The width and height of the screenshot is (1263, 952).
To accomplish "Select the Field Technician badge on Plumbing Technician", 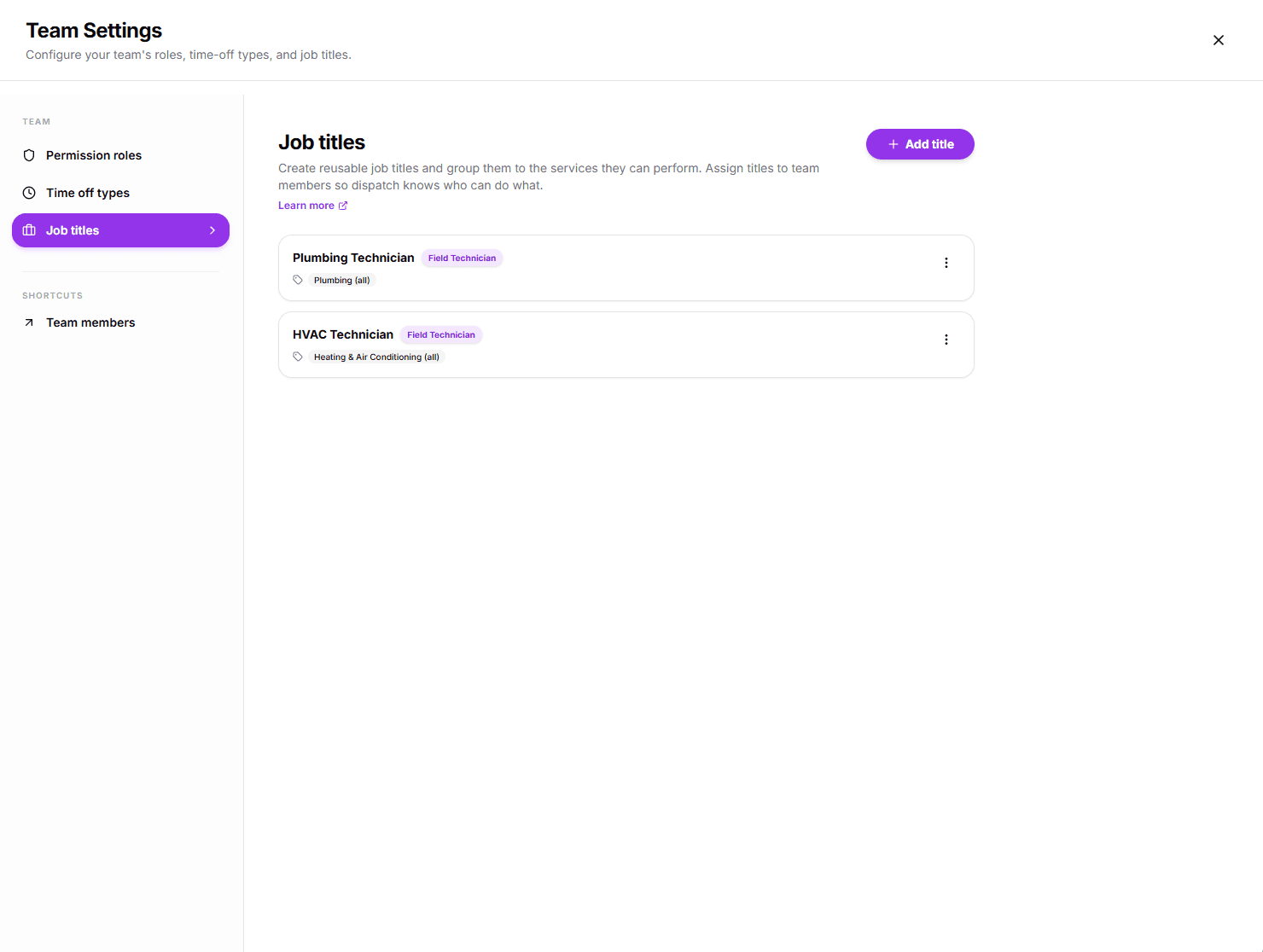I will 462,258.
